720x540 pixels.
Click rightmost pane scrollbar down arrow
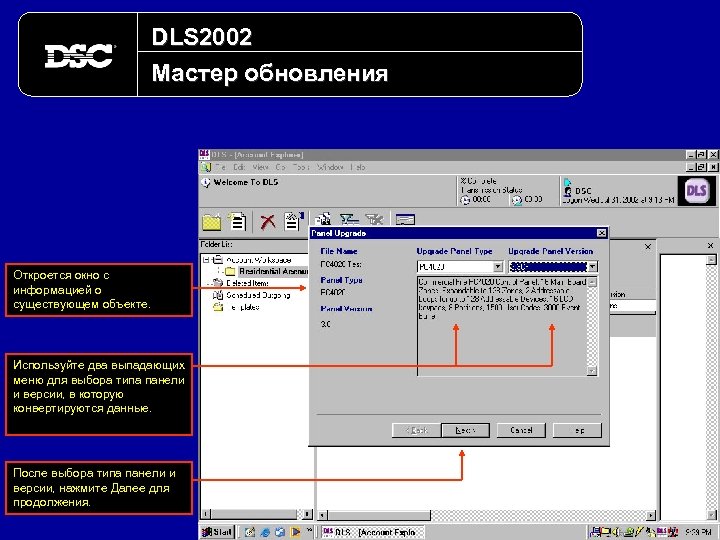711,515
